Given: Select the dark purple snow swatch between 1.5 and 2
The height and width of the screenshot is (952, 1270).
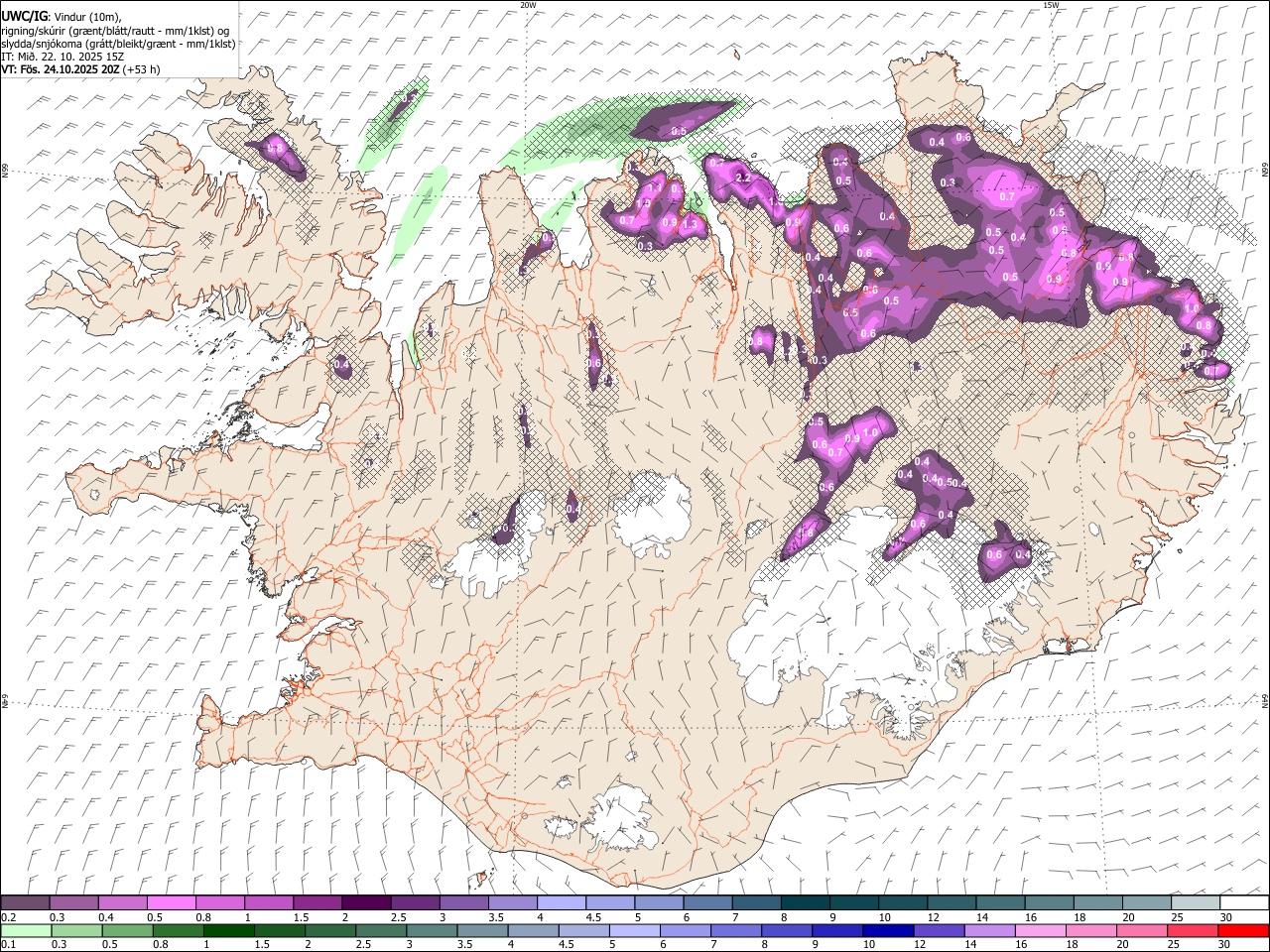Looking at the screenshot, I should (317, 903).
